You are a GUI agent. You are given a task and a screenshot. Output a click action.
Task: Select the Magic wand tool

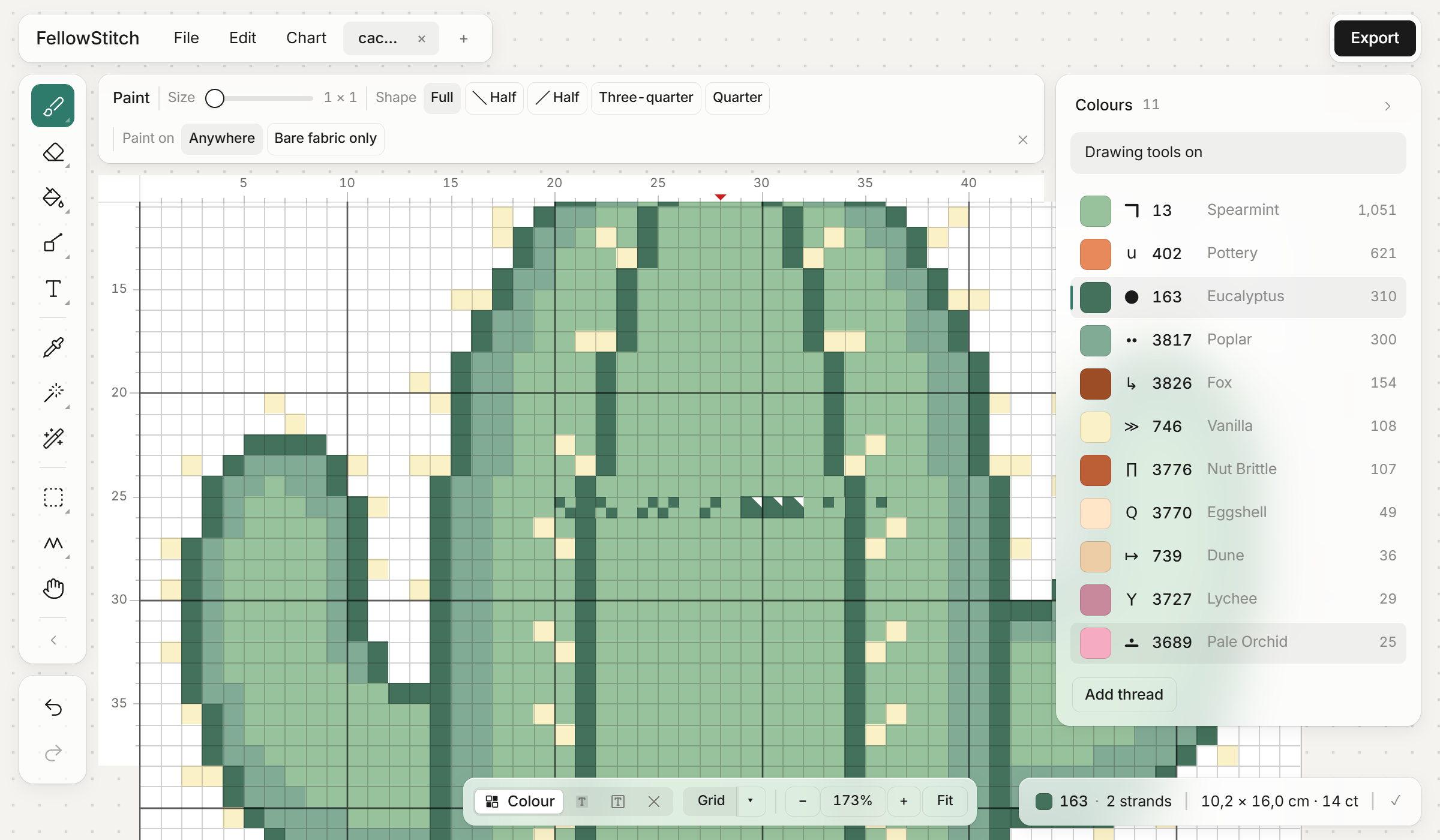point(53,392)
